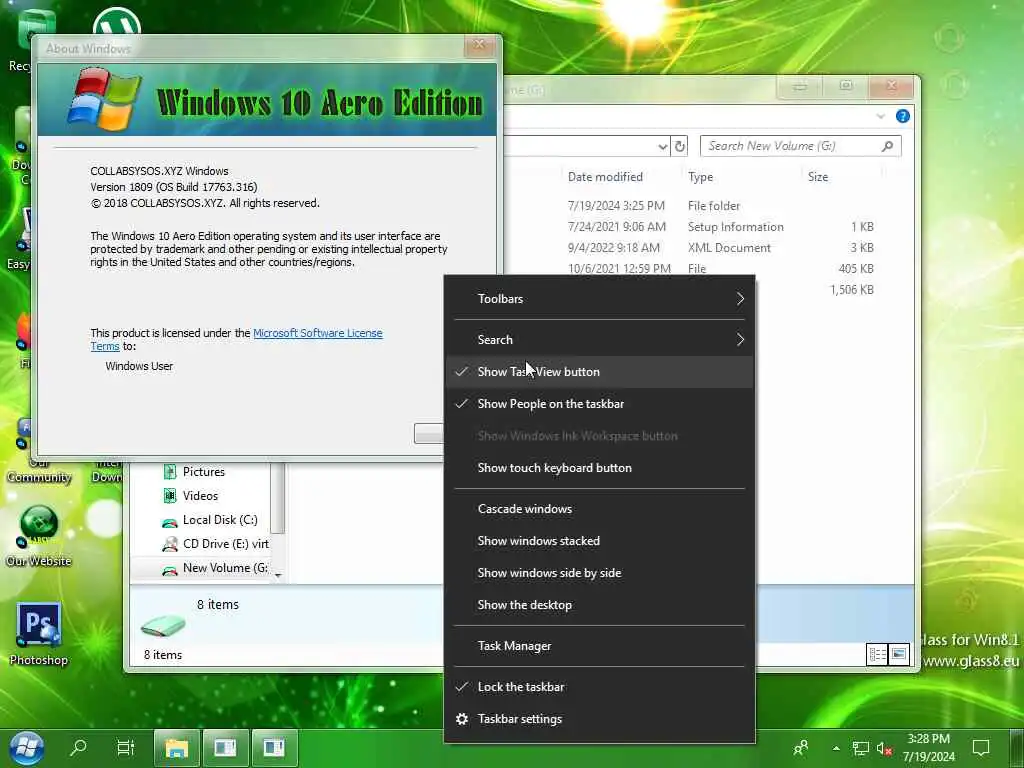Screen dimensions: 1024x768
Task: Sort by Date modified column
Action: [605, 177]
